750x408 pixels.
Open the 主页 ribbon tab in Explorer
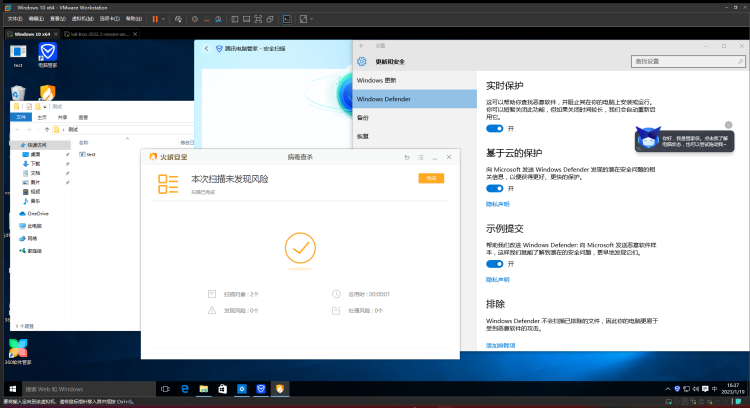coord(42,117)
